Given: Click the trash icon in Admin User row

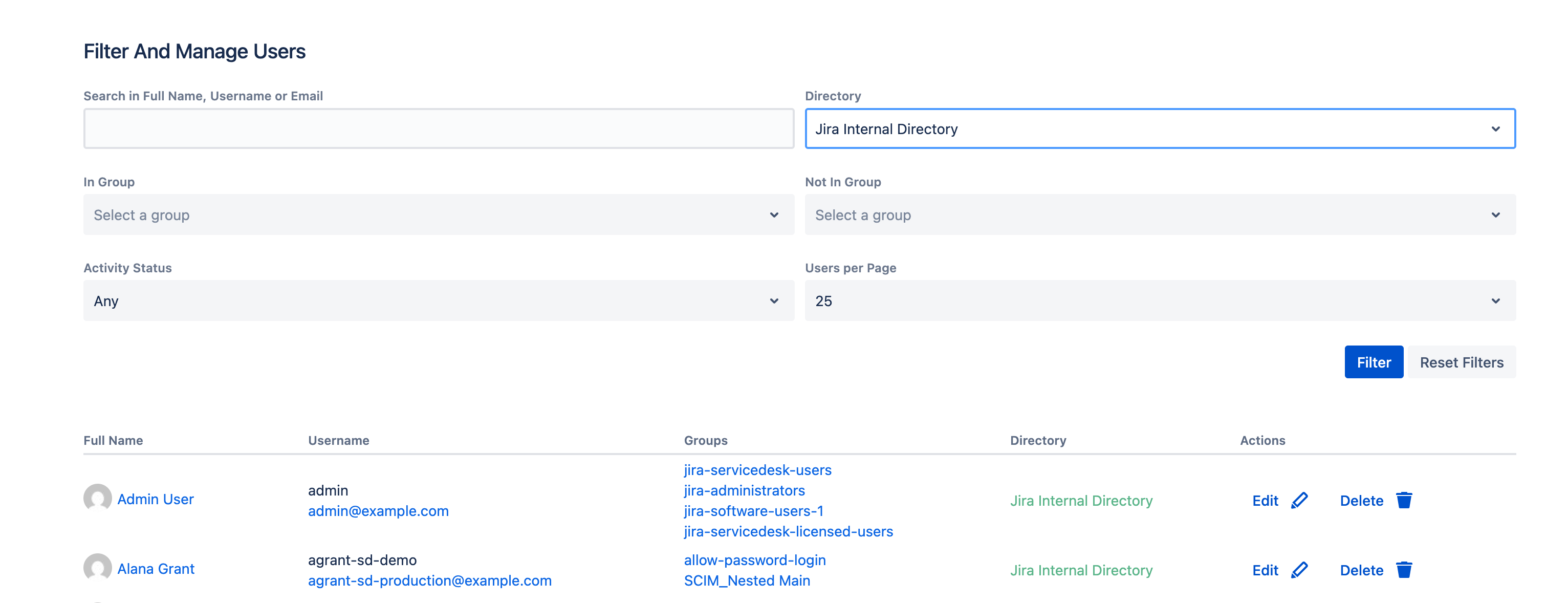Looking at the screenshot, I should (1404, 500).
